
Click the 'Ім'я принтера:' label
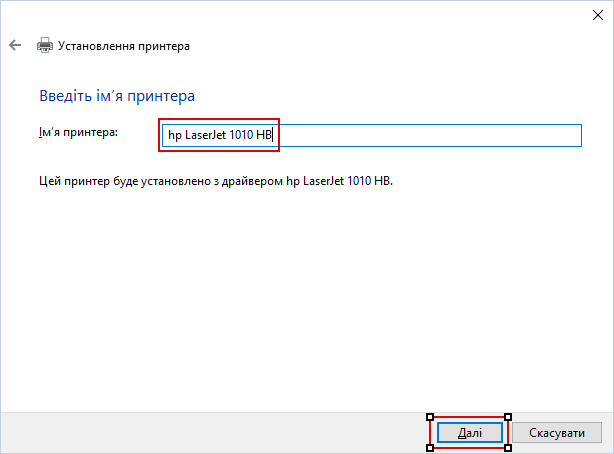[x=79, y=132]
